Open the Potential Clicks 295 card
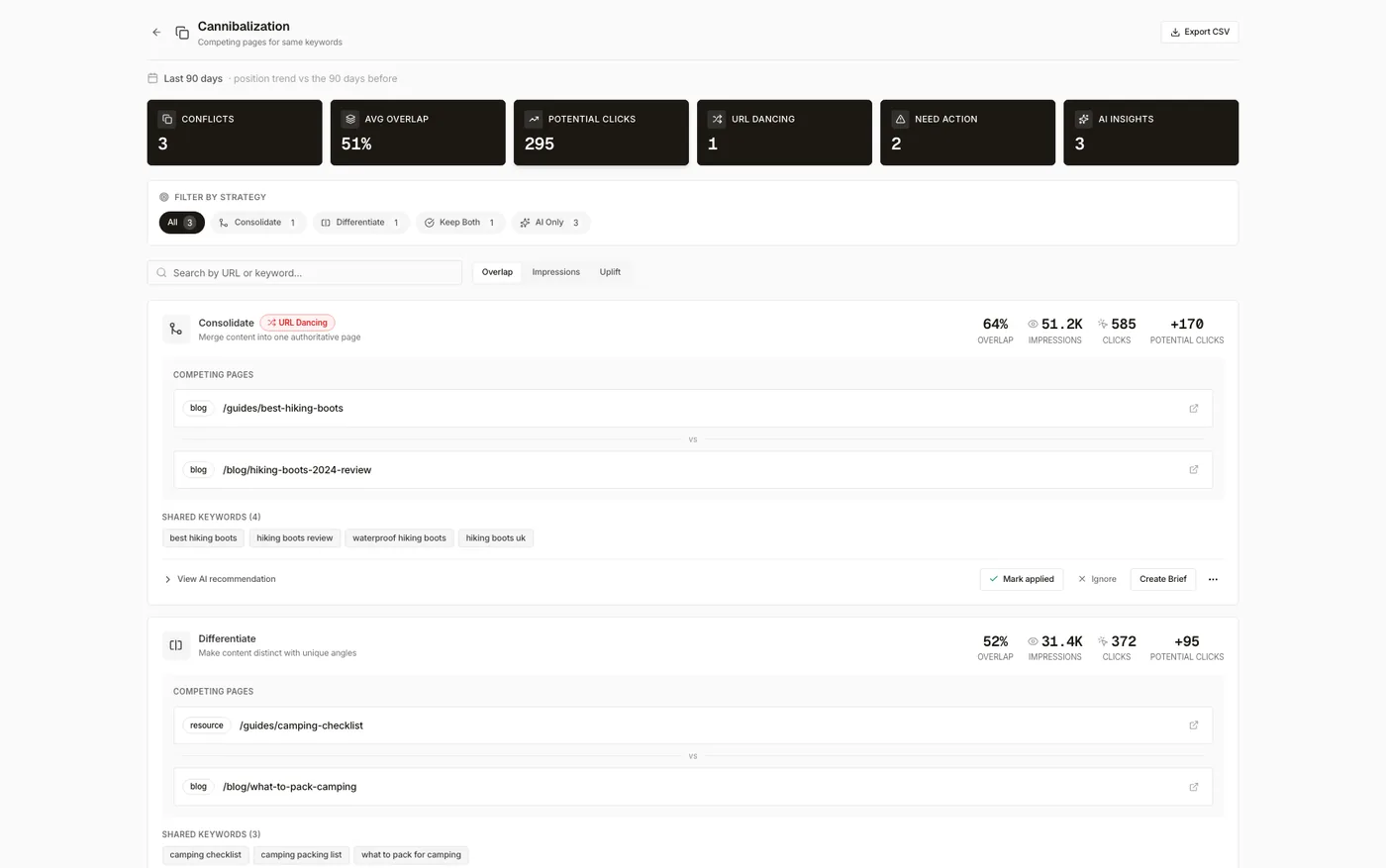The width and height of the screenshot is (1386, 868). [601, 133]
